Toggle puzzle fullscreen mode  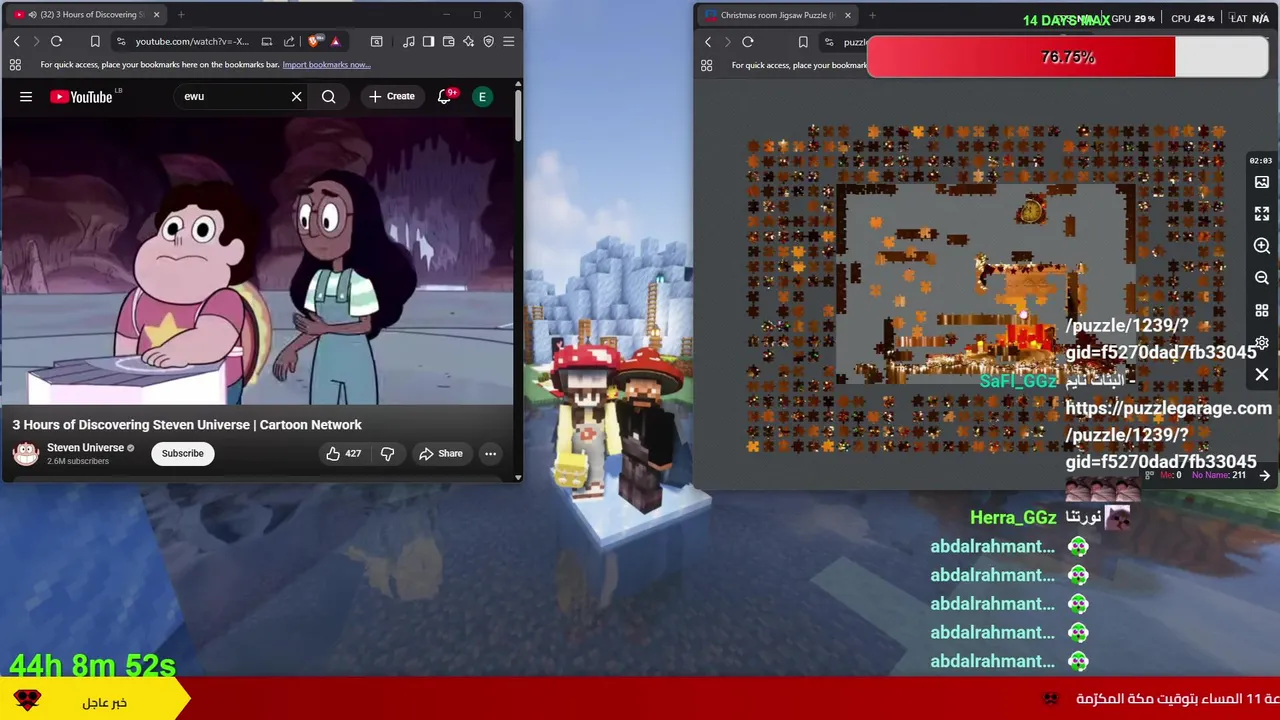pos(1262,214)
